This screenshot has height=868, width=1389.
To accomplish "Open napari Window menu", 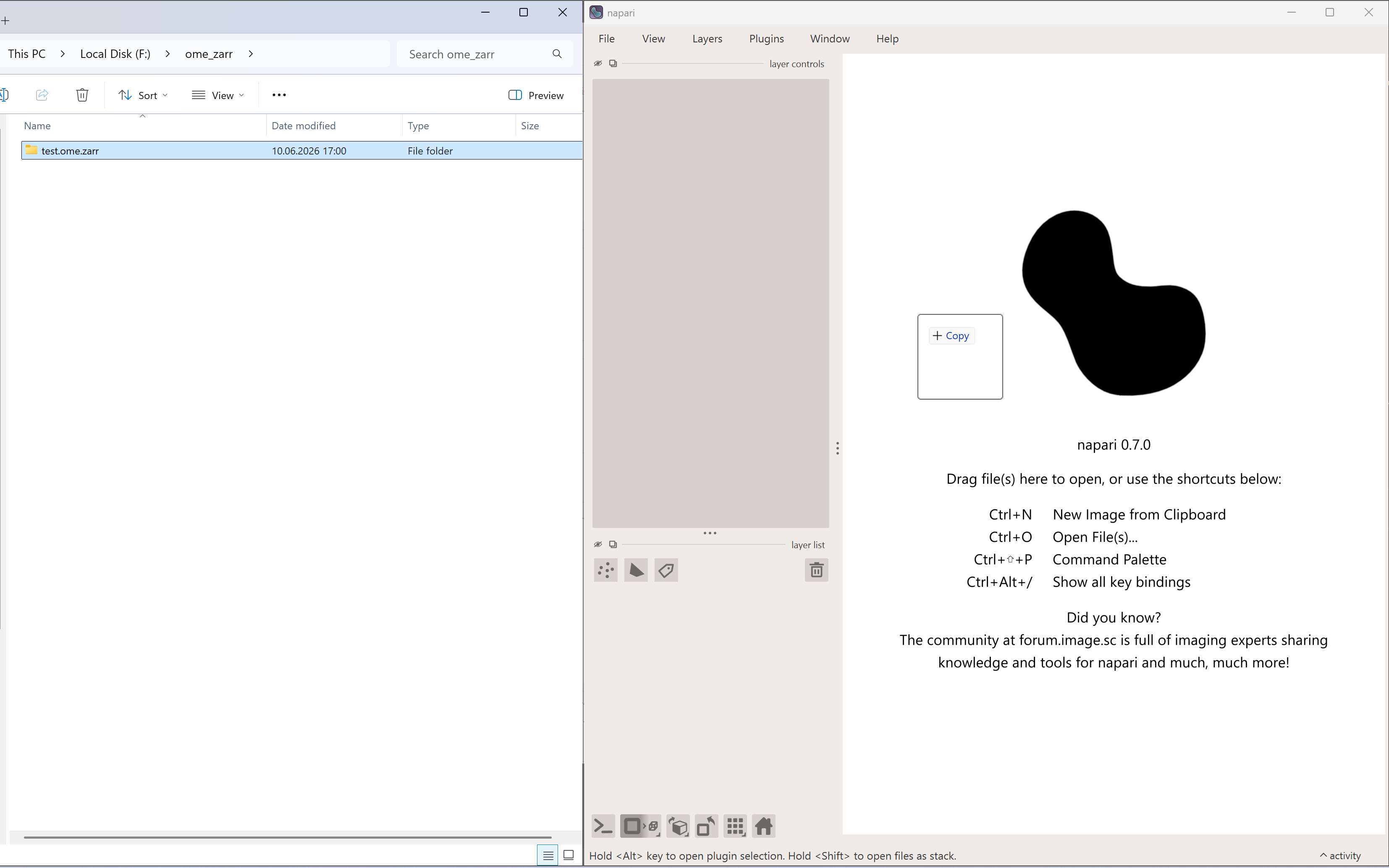I will pyautogui.click(x=830, y=39).
